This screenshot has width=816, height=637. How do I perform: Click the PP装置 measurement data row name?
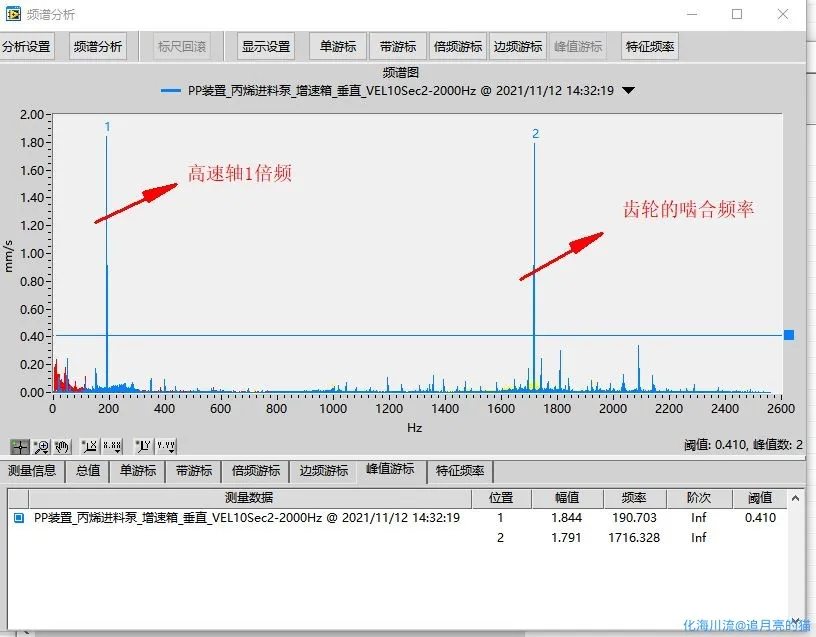[x=247, y=518]
